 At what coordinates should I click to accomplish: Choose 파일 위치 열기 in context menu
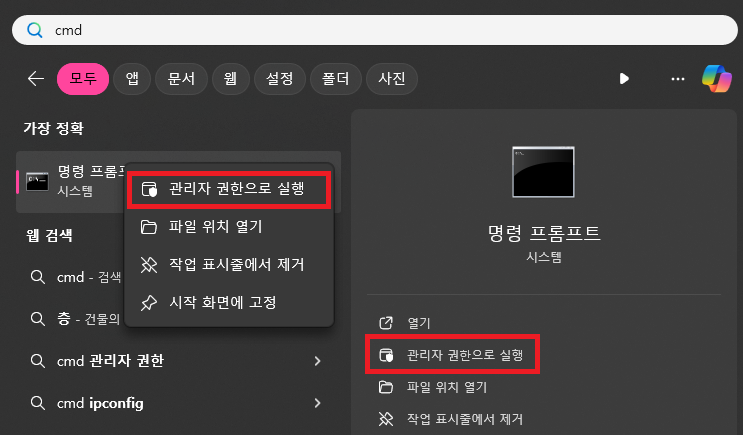(x=229, y=227)
